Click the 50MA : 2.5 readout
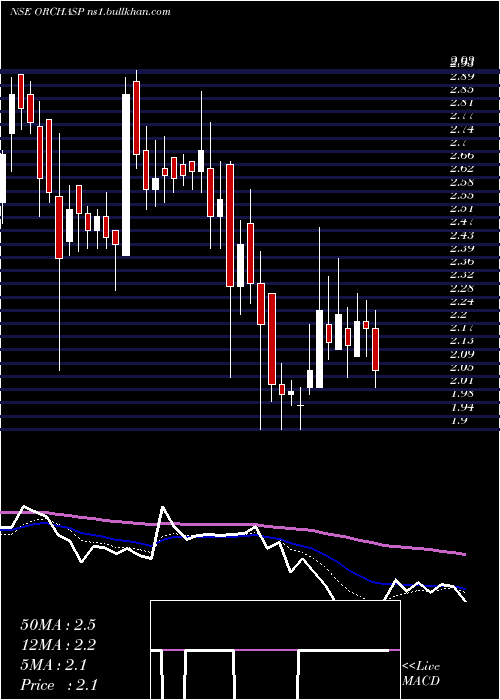 (58, 625)
